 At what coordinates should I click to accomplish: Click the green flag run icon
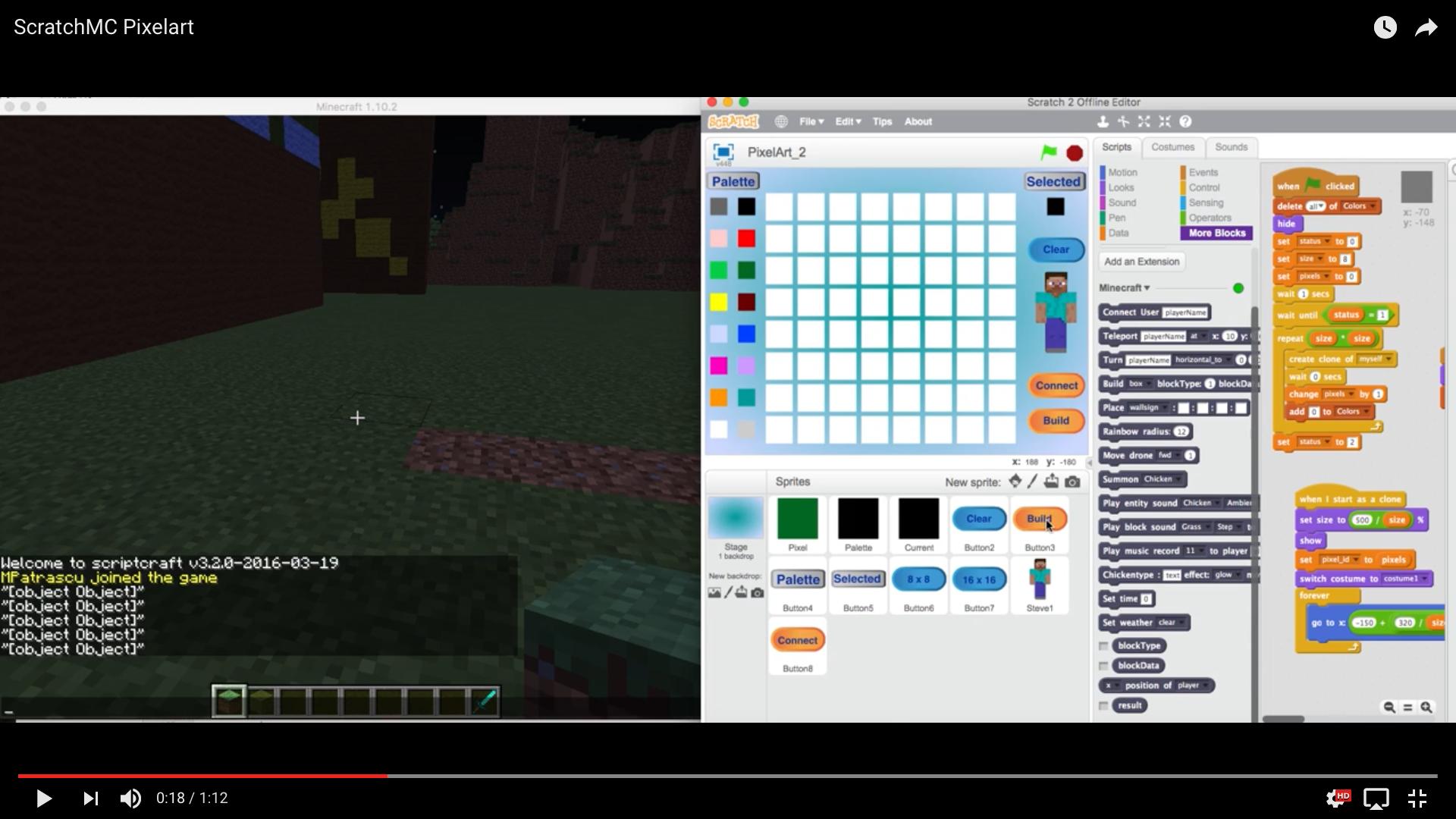(1049, 153)
